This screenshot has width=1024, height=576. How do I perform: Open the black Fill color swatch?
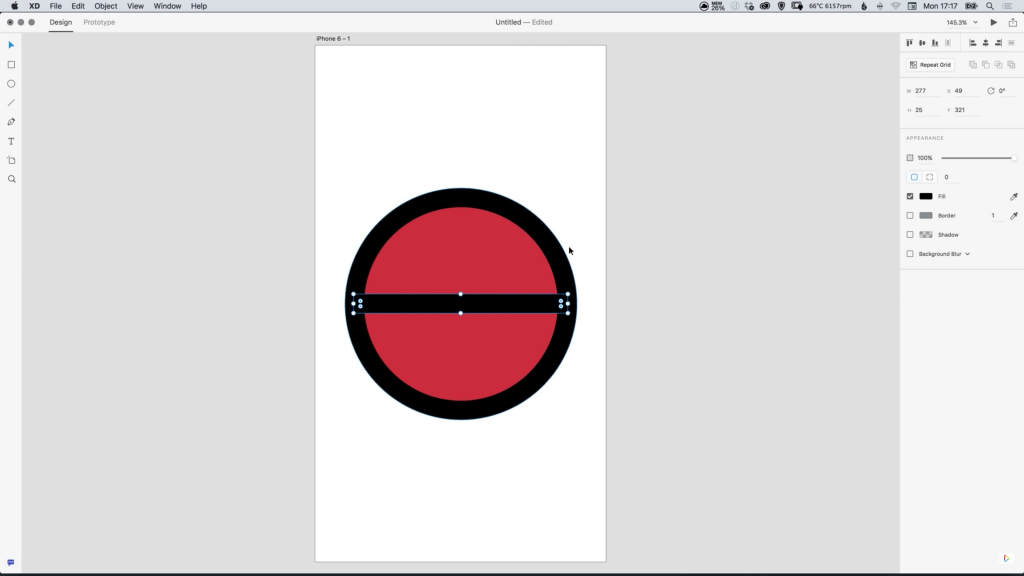[x=926, y=196]
